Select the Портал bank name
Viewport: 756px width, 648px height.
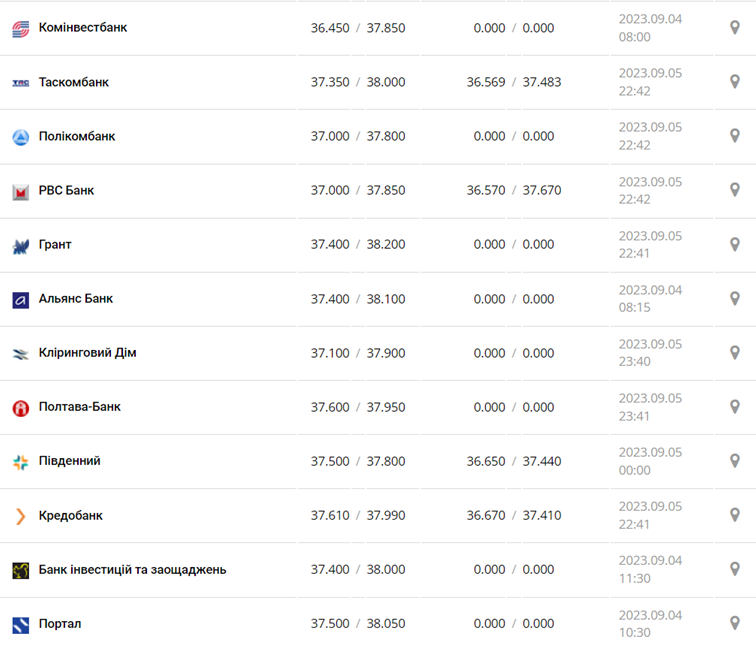(60, 624)
